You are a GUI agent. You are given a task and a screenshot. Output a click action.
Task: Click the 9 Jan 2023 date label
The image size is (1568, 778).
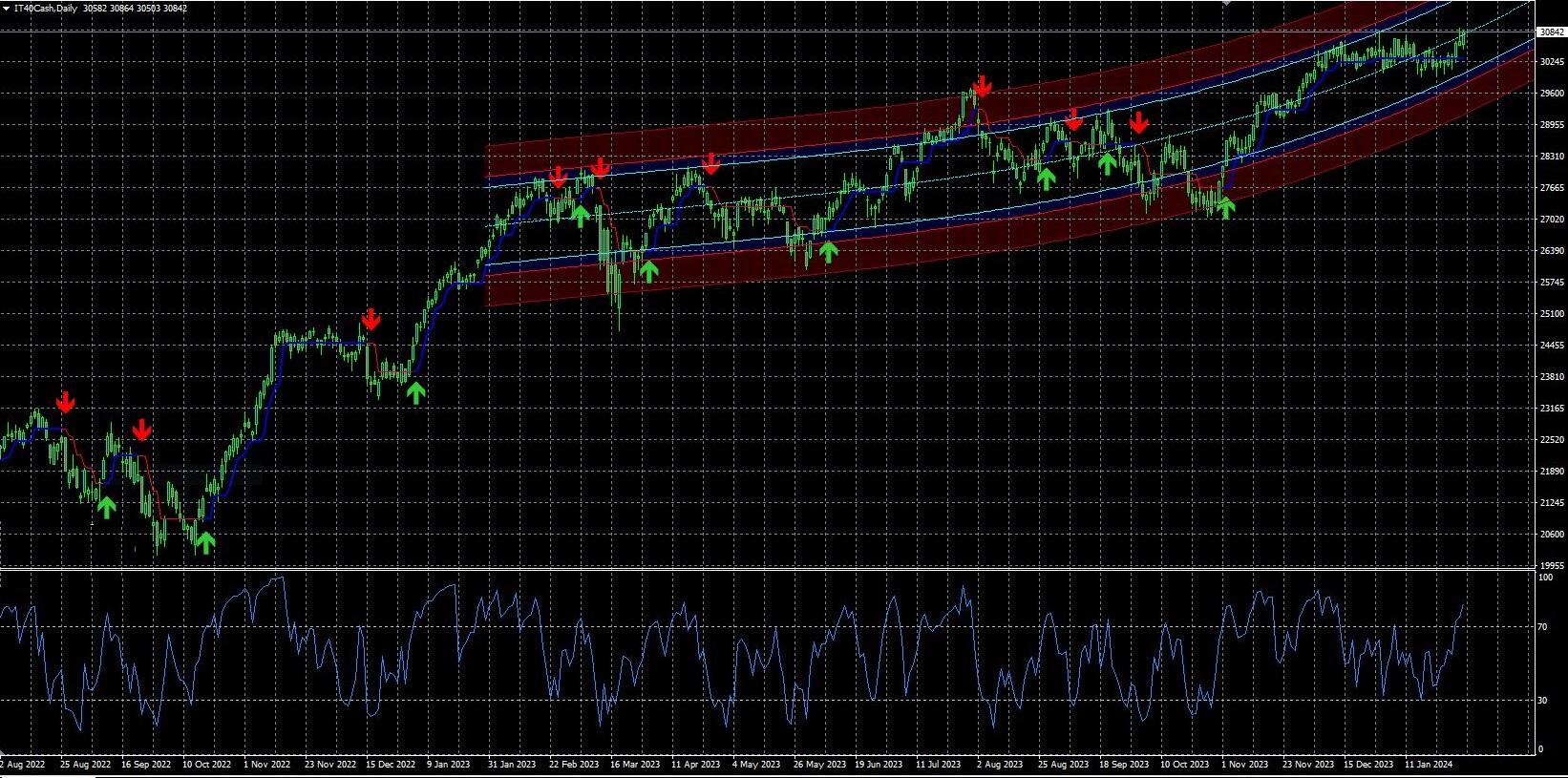coord(449,765)
